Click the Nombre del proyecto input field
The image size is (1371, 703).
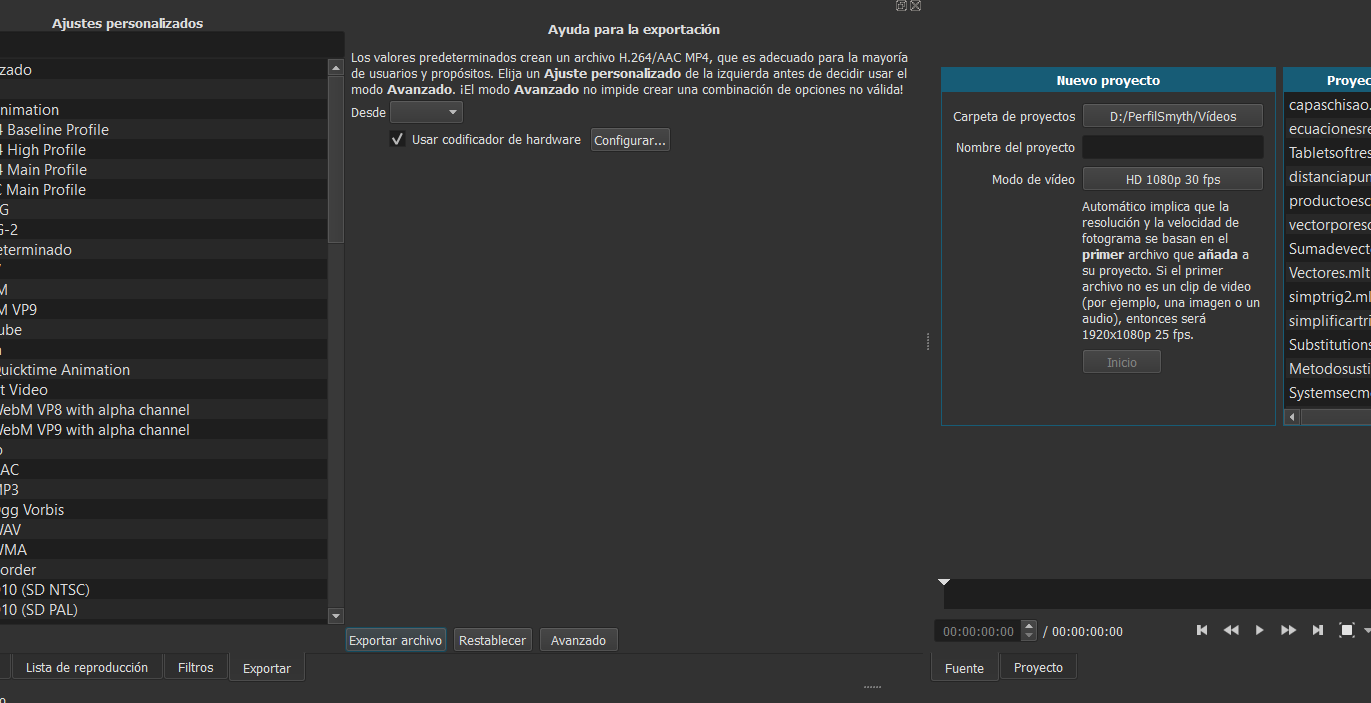click(x=1172, y=148)
